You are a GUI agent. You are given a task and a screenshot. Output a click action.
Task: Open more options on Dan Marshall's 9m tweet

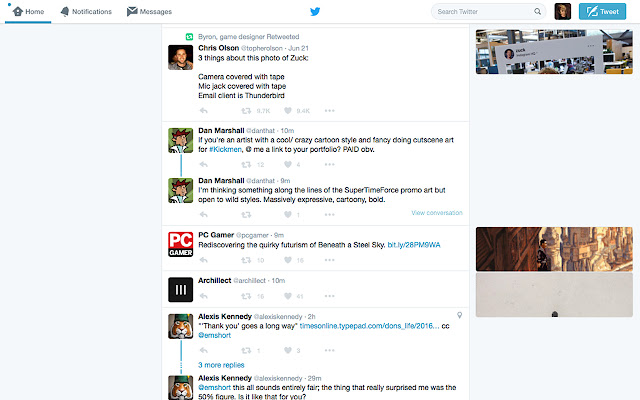pos(330,215)
